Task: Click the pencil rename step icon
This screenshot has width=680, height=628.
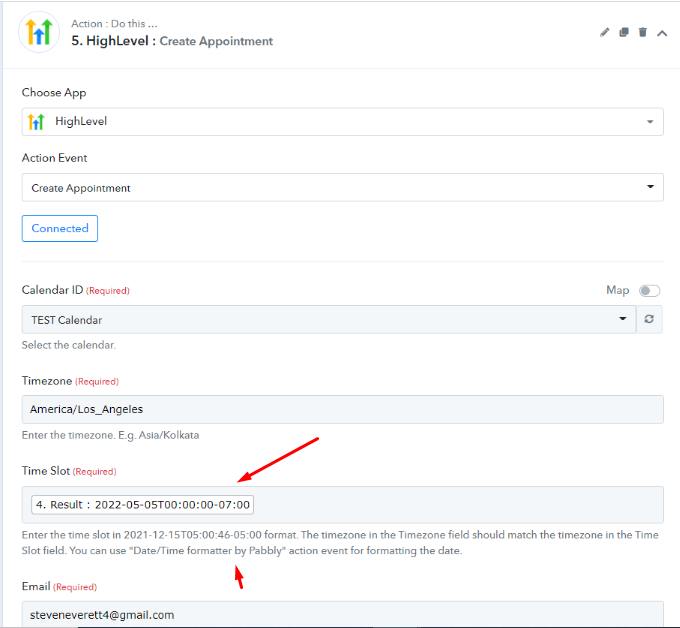Action: 604,33
